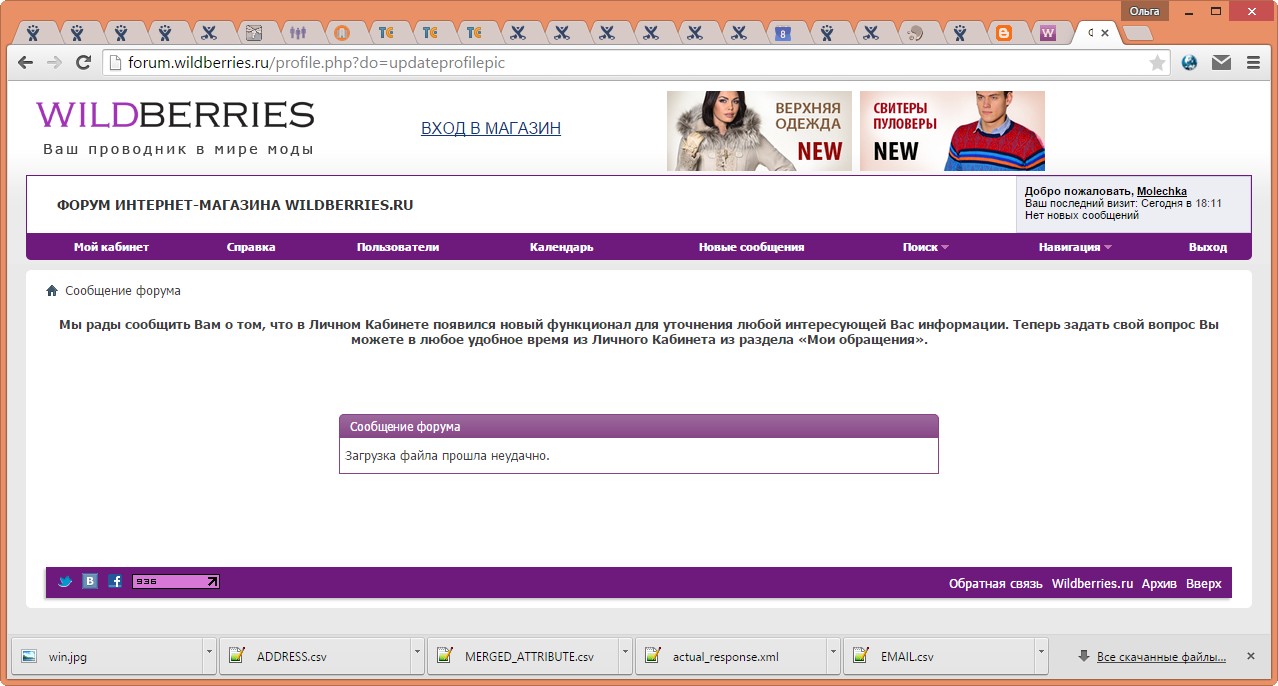Expand the win.jpg download options arrow
The height and width of the screenshot is (686, 1278).
[210, 657]
